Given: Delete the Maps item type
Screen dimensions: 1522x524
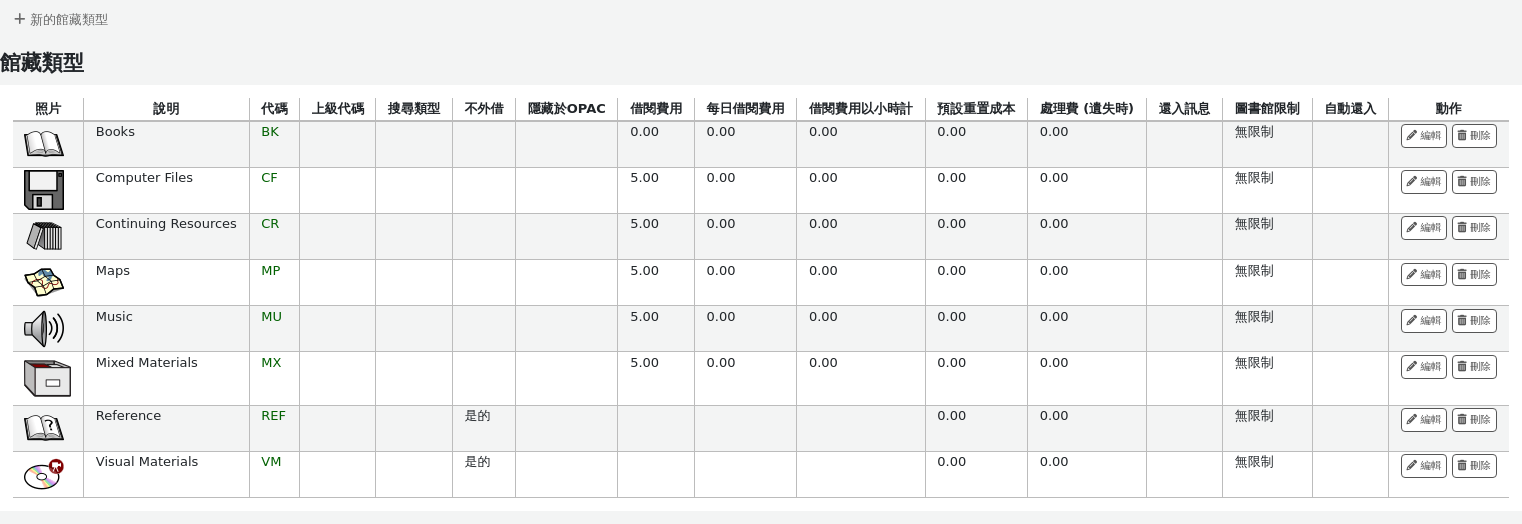Looking at the screenshot, I should (x=1474, y=275).
